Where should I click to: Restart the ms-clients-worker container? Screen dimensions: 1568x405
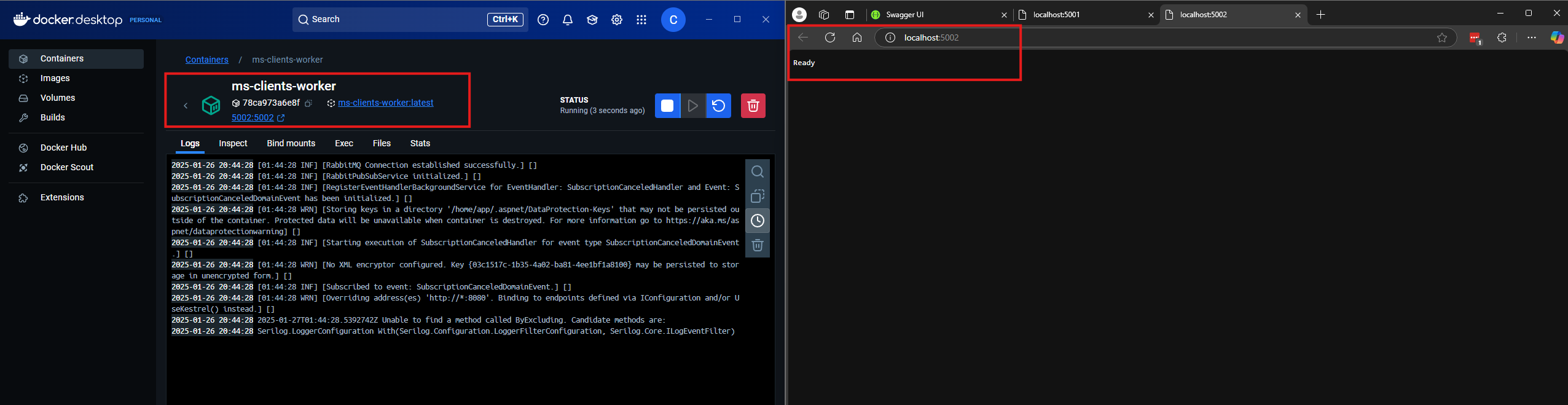tap(718, 106)
